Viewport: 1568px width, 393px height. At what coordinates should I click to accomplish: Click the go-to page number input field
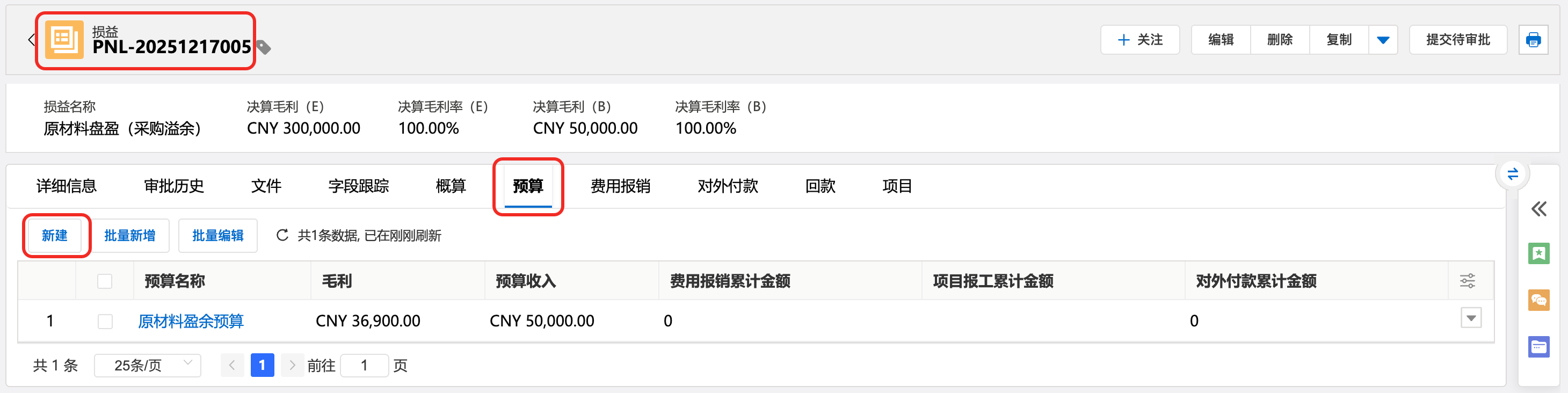(x=364, y=365)
